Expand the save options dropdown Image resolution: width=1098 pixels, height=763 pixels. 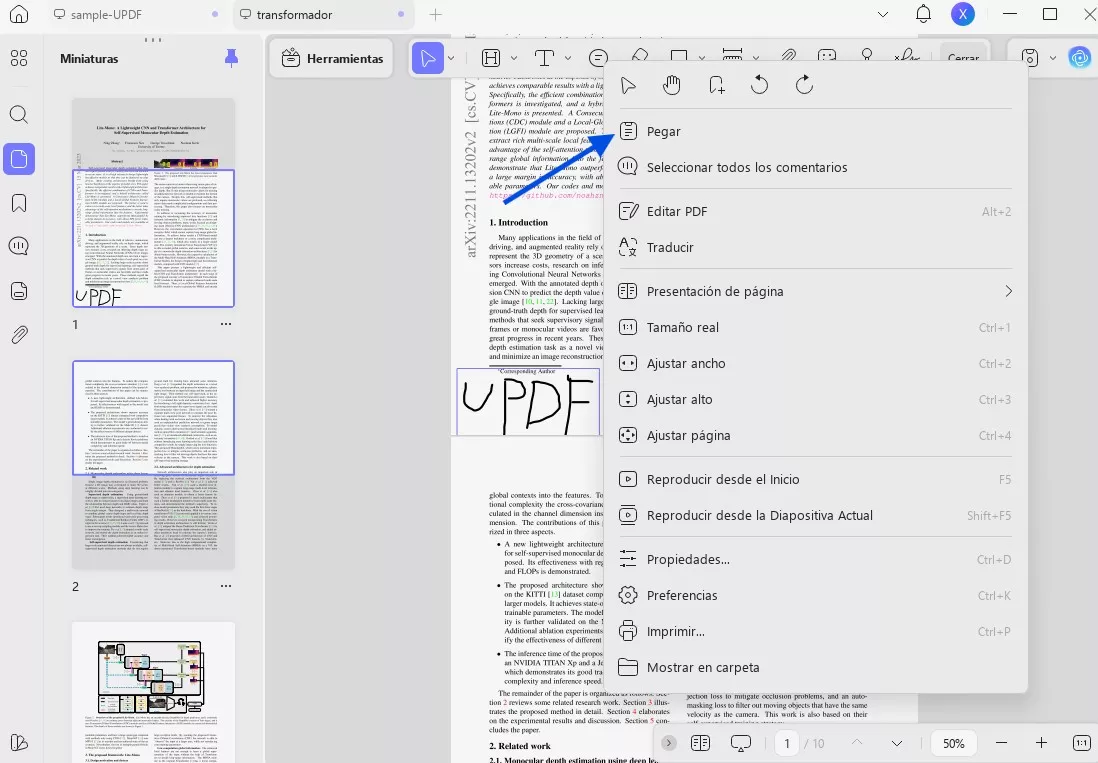[1052, 58]
